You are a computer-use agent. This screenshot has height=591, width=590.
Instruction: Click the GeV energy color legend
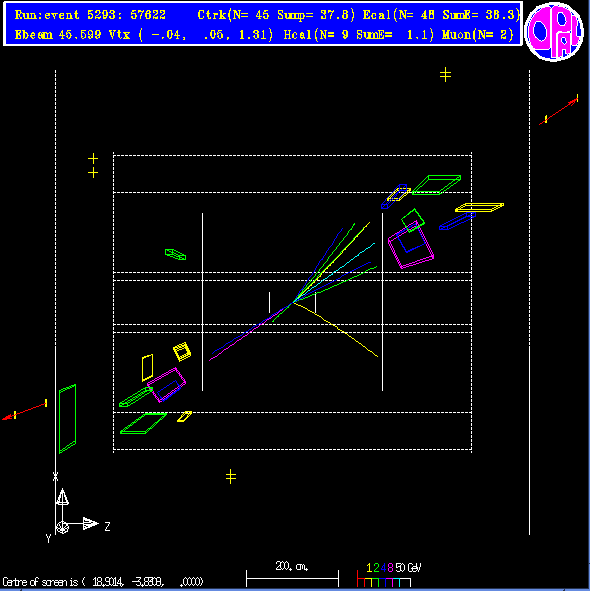coord(388,574)
